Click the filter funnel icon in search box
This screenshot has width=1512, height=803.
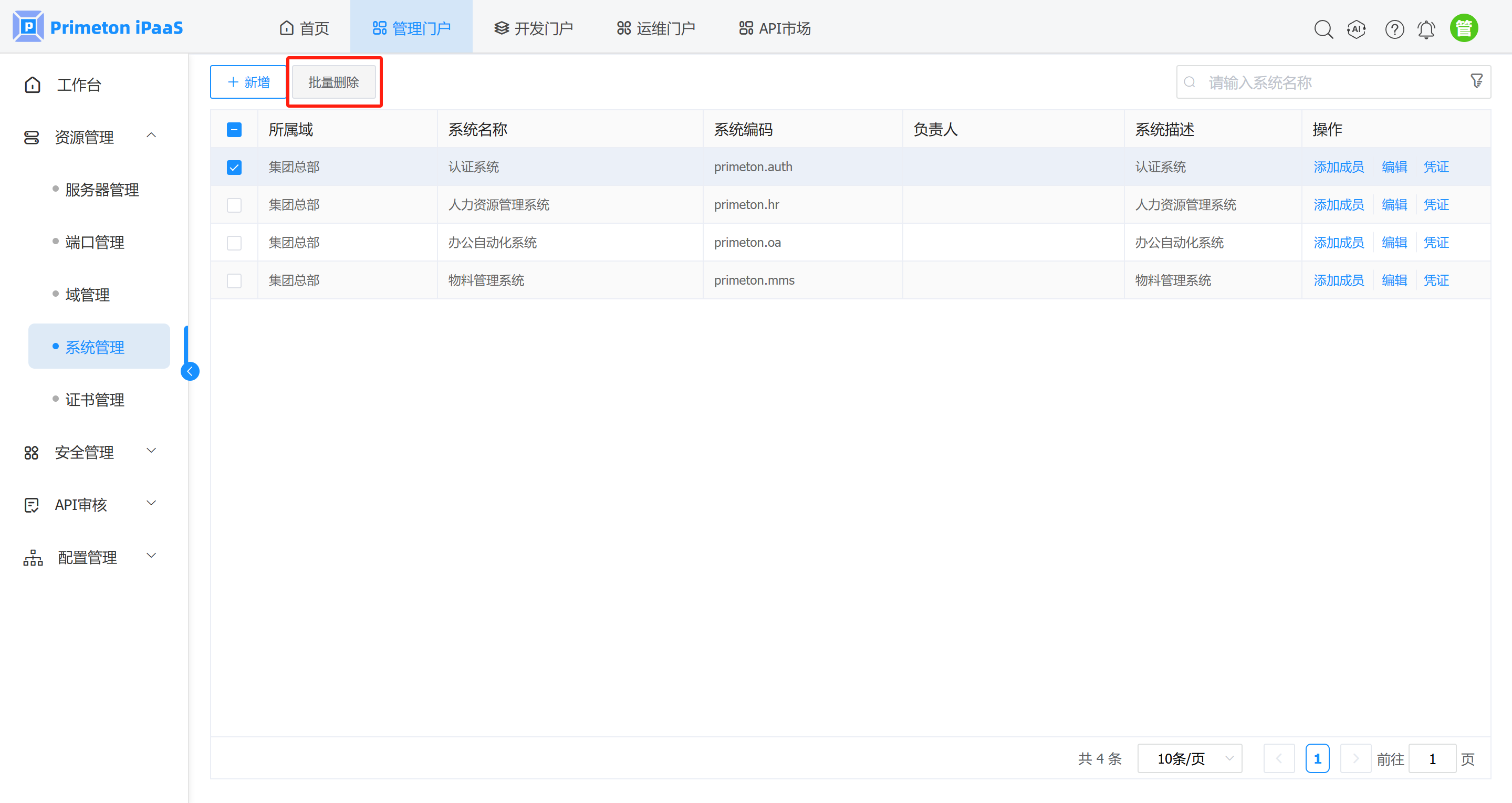pos(1476,81)
